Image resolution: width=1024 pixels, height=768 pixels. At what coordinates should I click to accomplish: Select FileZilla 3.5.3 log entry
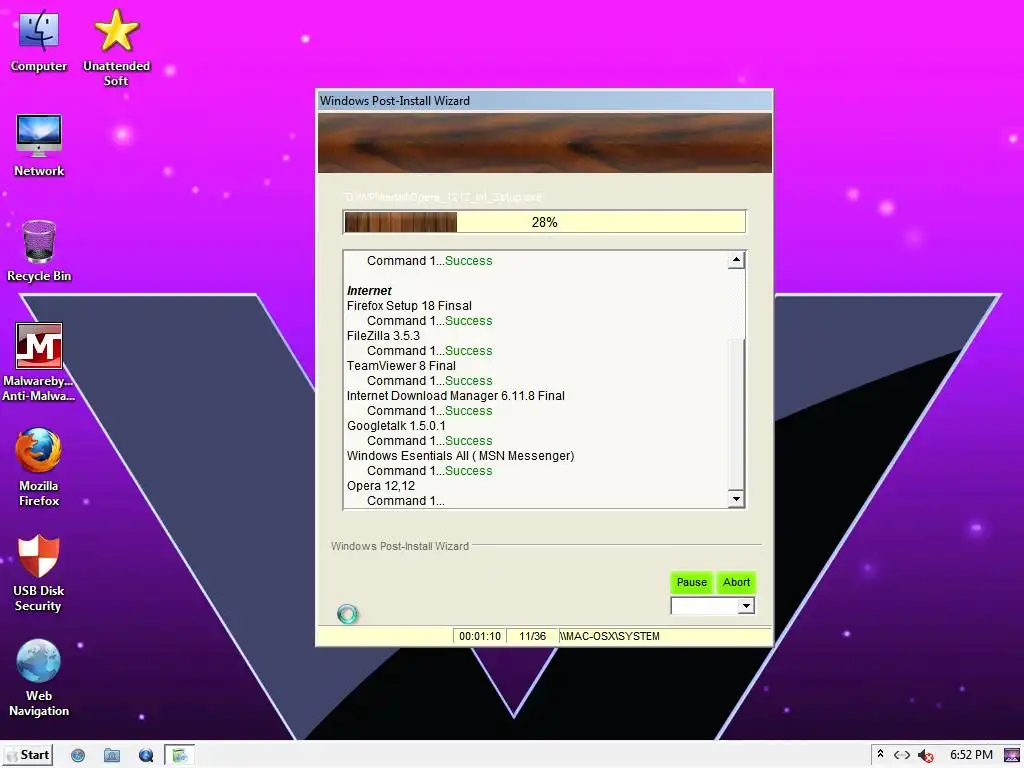pyautogui.click(x=383, y=336)
